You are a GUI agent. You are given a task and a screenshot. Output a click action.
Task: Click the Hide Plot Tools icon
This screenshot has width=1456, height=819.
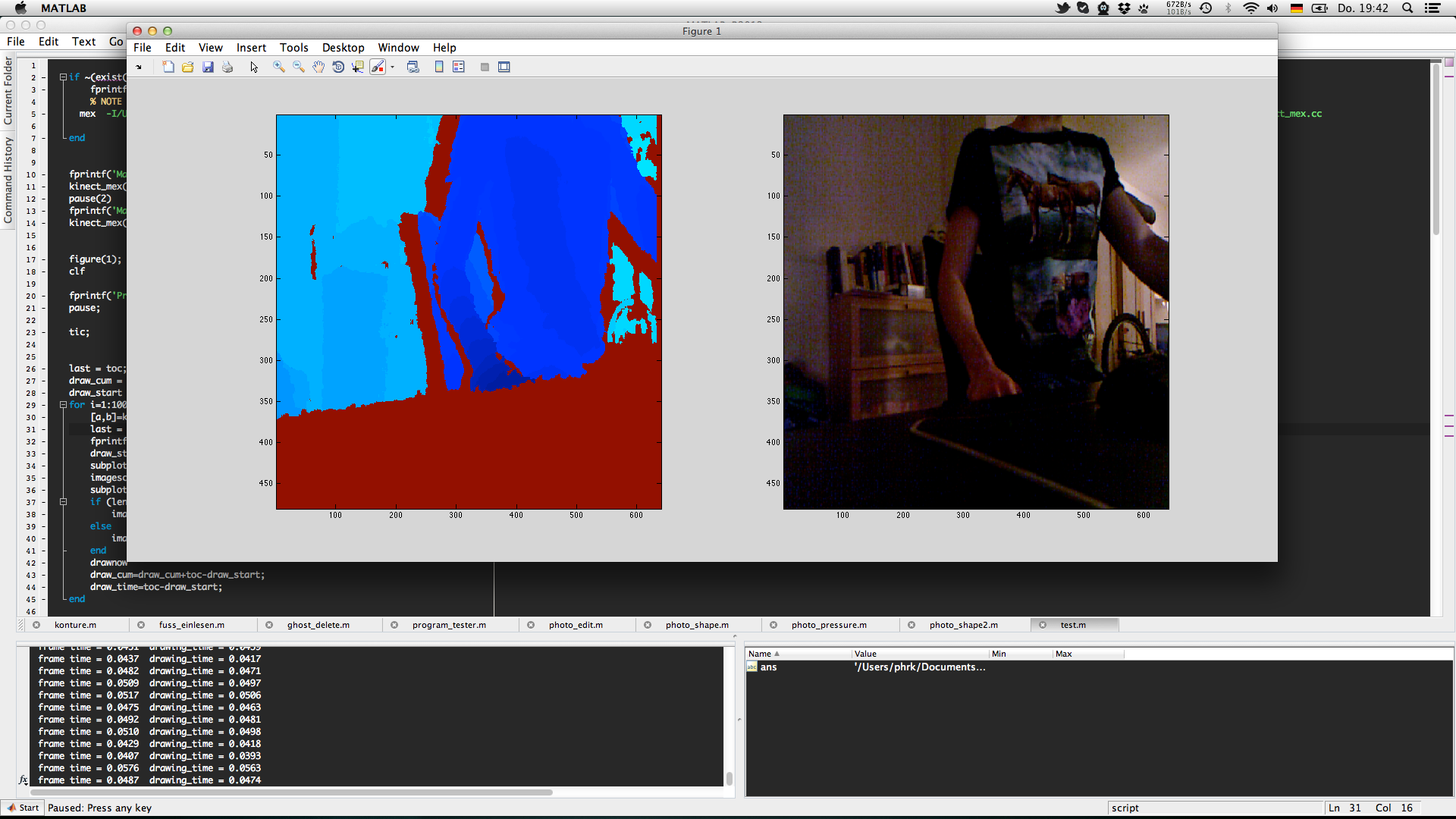point(485,67)
